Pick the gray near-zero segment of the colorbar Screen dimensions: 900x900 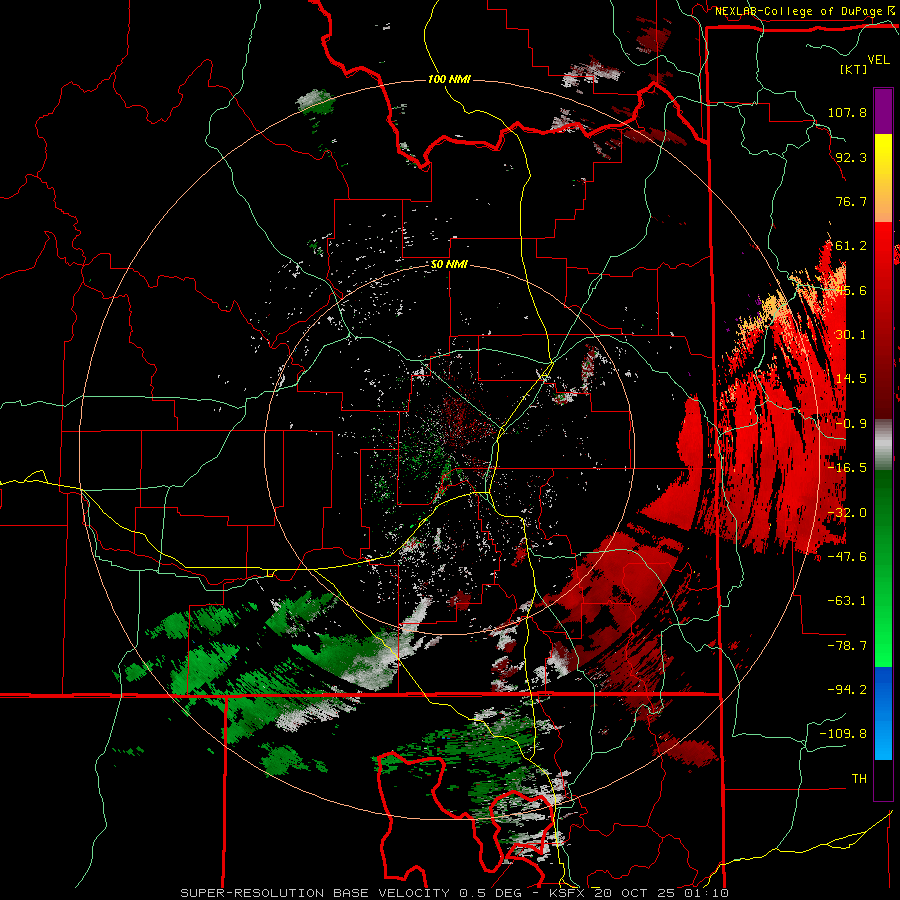point(883,445)
